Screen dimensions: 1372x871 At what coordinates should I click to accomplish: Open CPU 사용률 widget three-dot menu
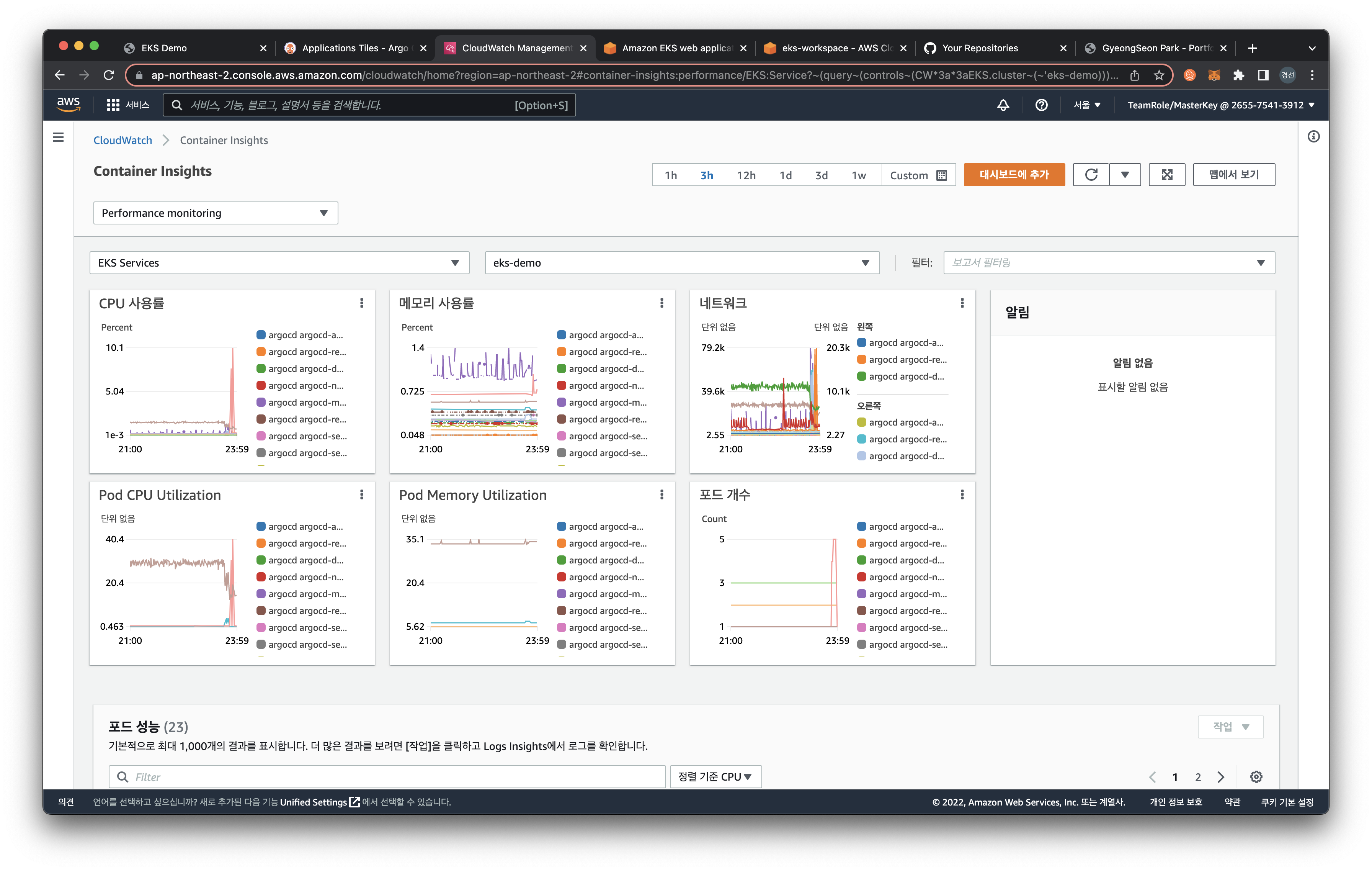pos(361,303)
